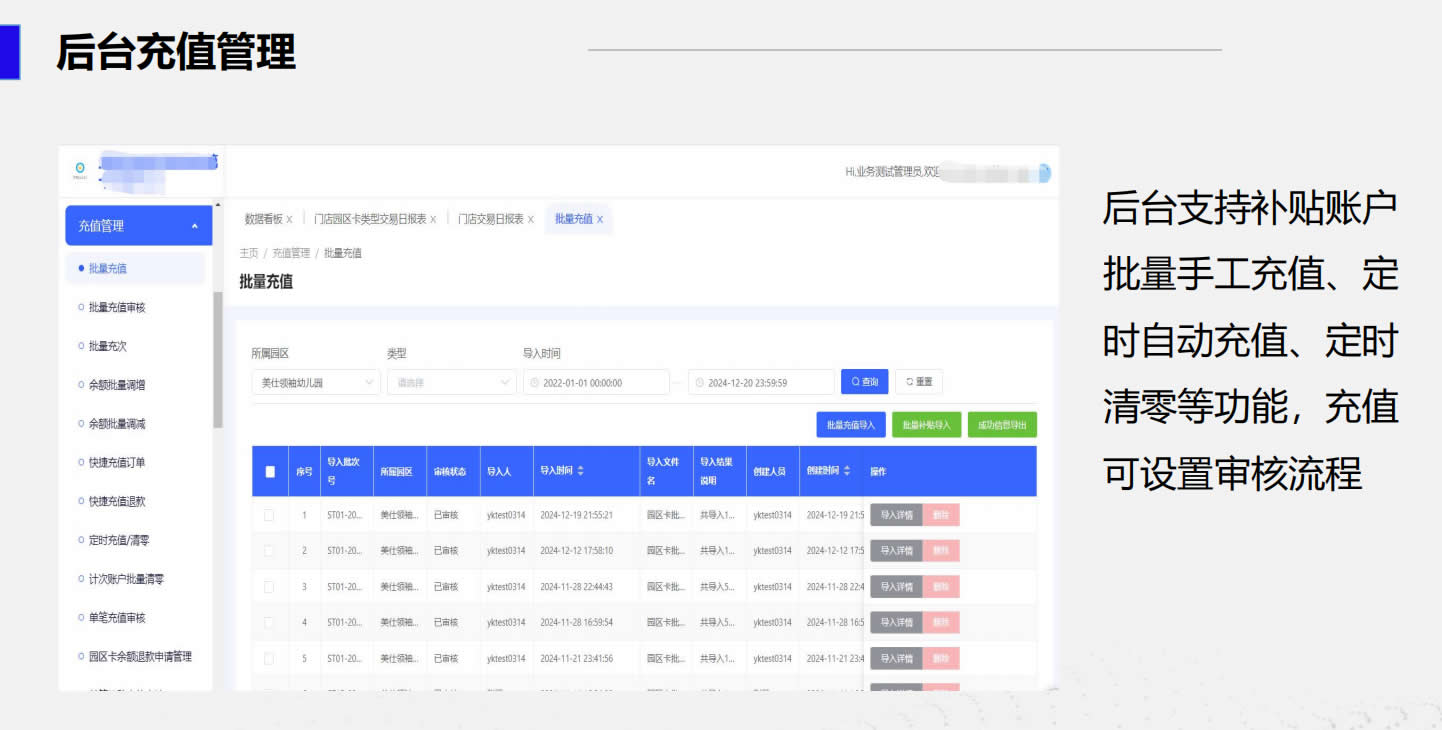The width and height of the screenshot is (1442, 730).
Task: Click the sidebar vertical scrollbar
Action: click(x=218, y=360)
